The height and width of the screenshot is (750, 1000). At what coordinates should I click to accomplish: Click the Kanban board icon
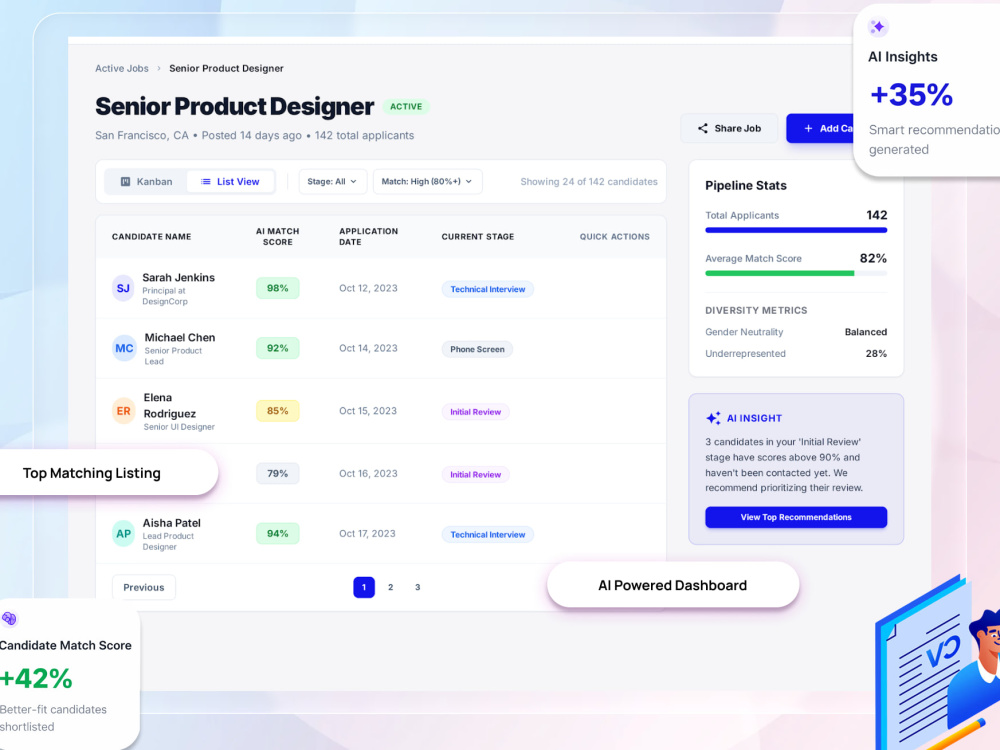(x=126, y=182)
